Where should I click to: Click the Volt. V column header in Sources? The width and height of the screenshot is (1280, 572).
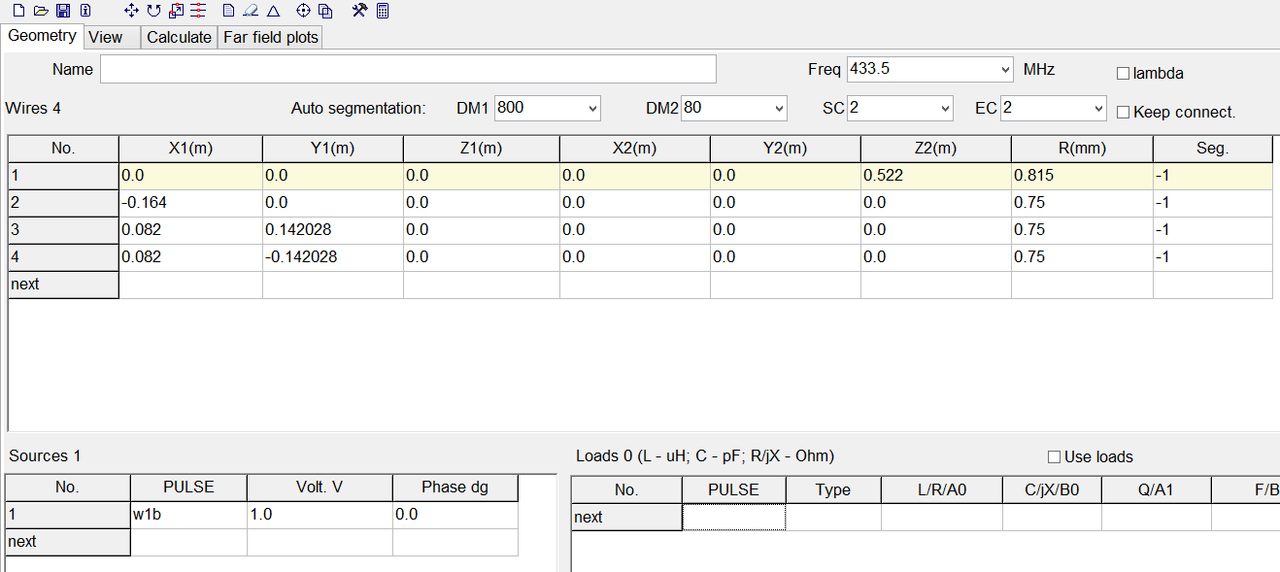click(x=319, y=487)
